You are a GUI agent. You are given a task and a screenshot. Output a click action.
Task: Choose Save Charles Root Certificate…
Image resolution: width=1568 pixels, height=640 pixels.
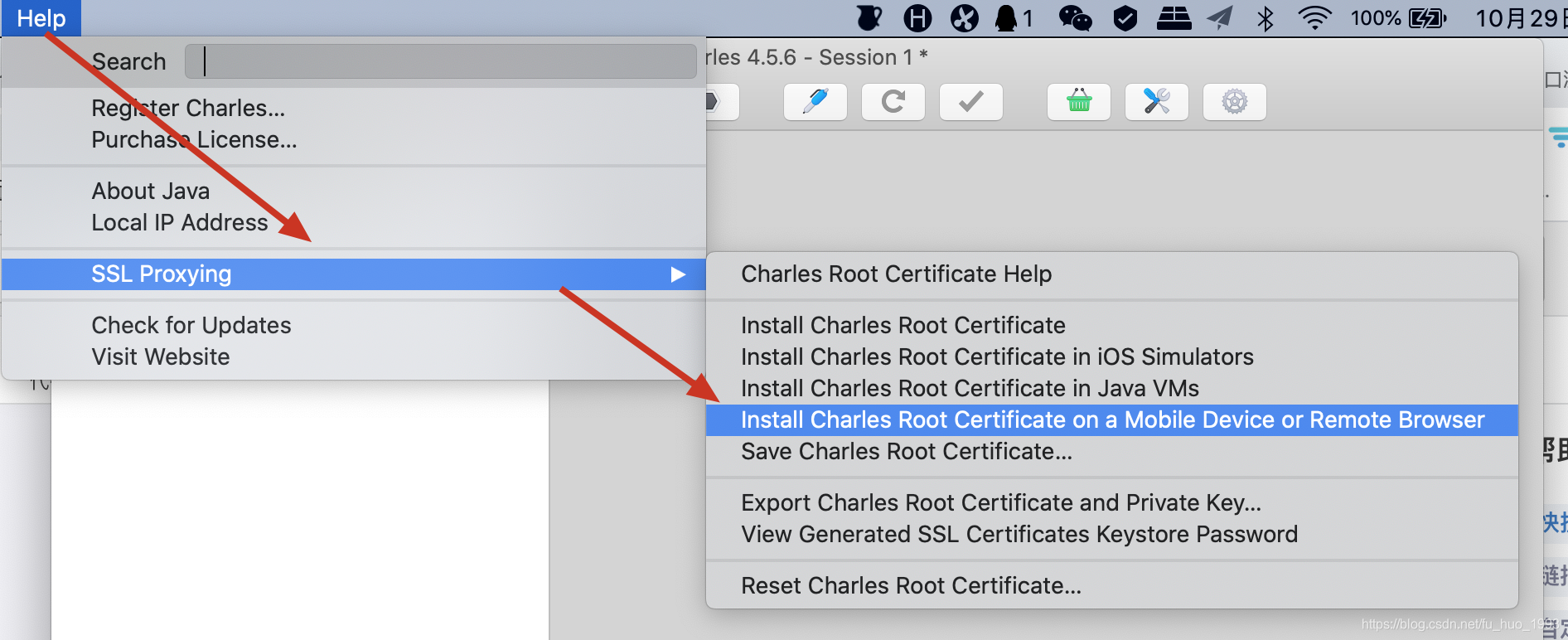[907, 451]
